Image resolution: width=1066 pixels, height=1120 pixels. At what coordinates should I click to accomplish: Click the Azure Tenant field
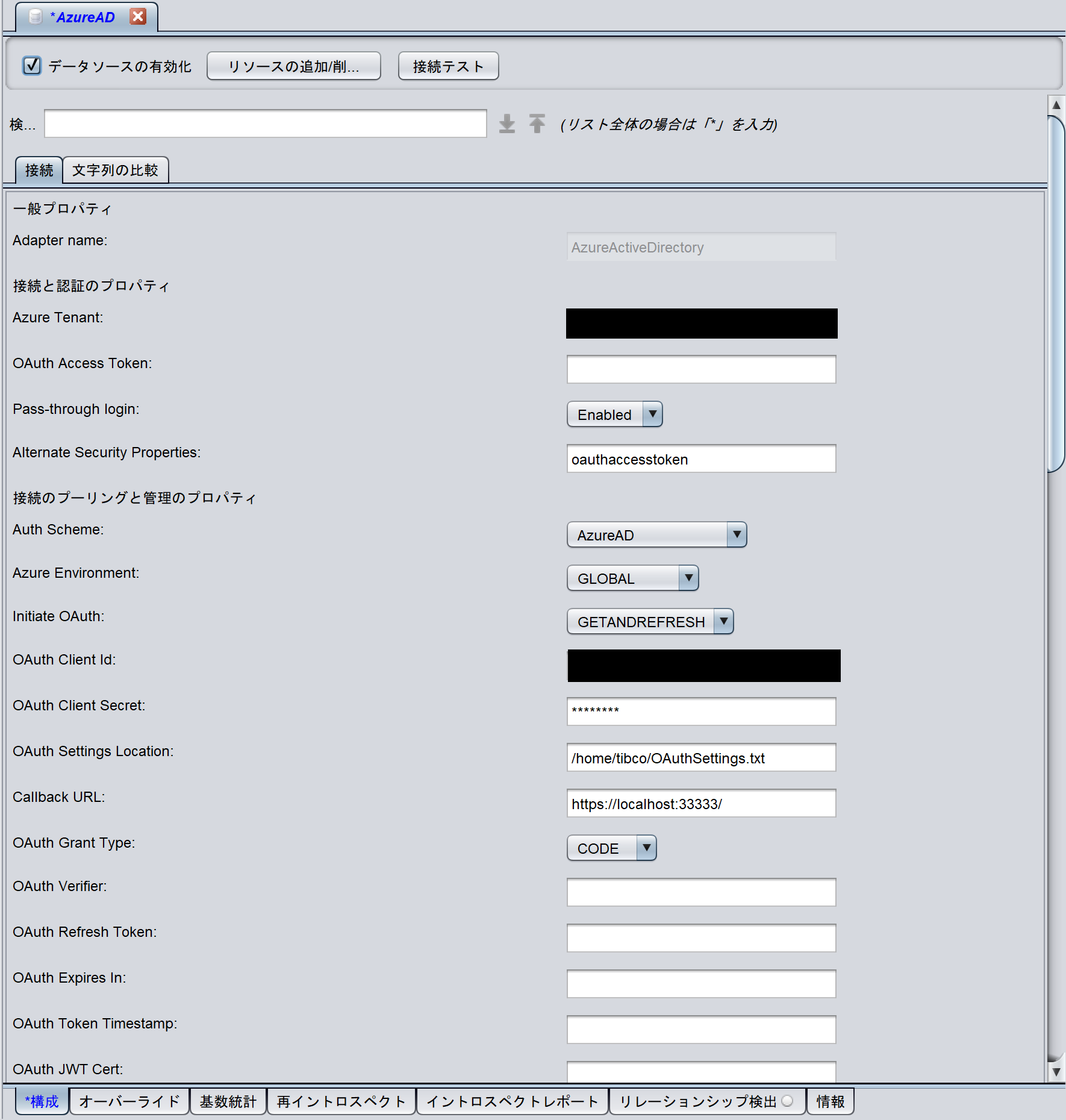(x=702, y=324)
